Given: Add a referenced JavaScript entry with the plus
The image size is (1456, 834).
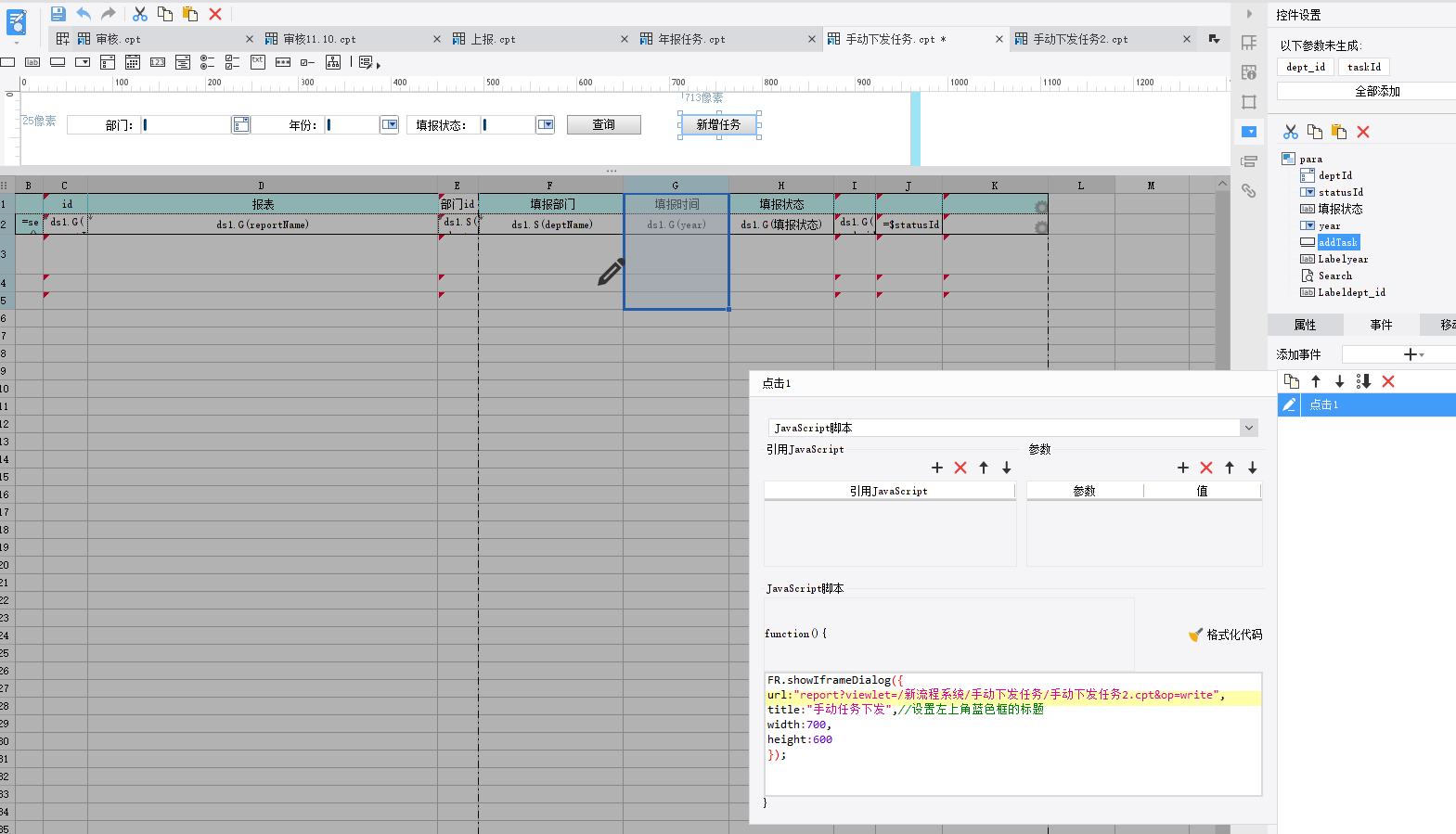Looking at the screenshot, I should (x=937, y=468).
